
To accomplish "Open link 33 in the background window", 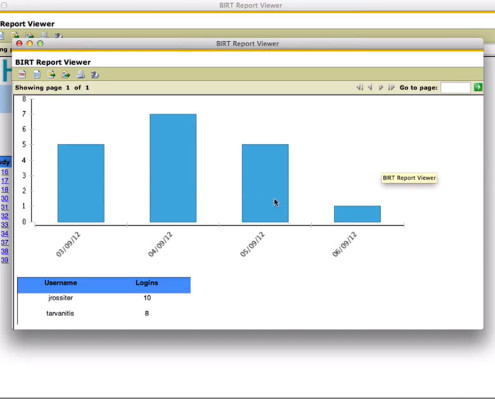I will pos(5,225).
